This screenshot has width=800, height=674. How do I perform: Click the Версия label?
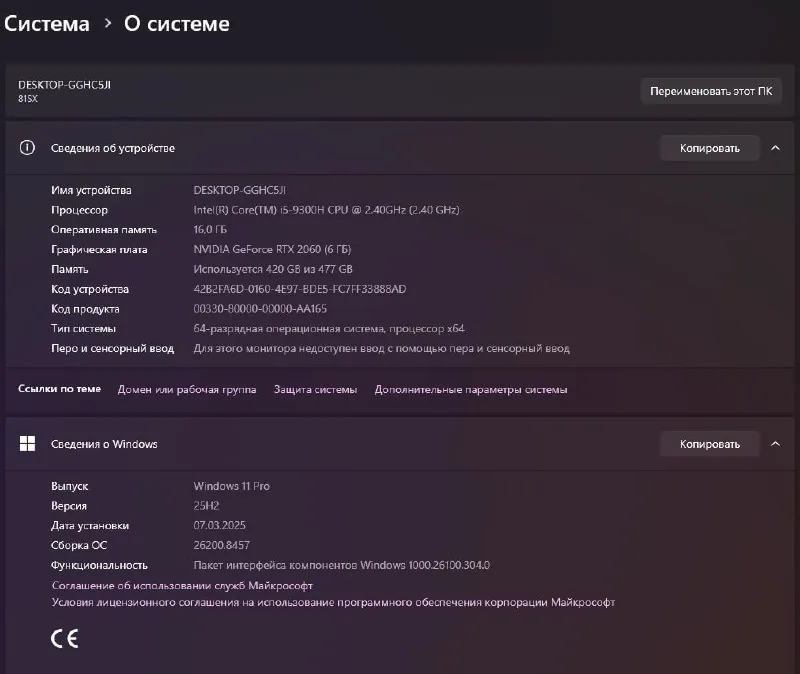(69, 506)
